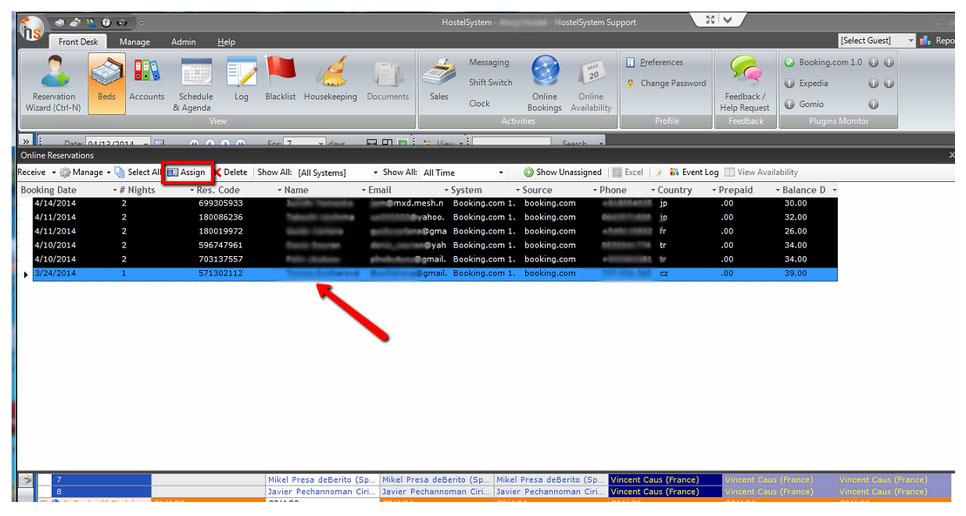
Task: Open the Help ribbon tab
Action: coord(226,42)
